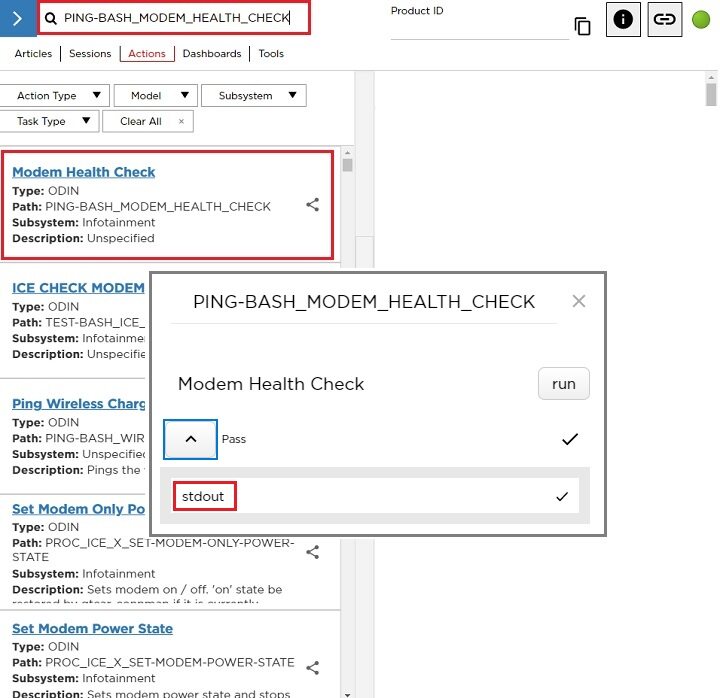Screen dimensions: 720x698
Task: Share the Set Modem Power State action
Action: coord(312,667)
